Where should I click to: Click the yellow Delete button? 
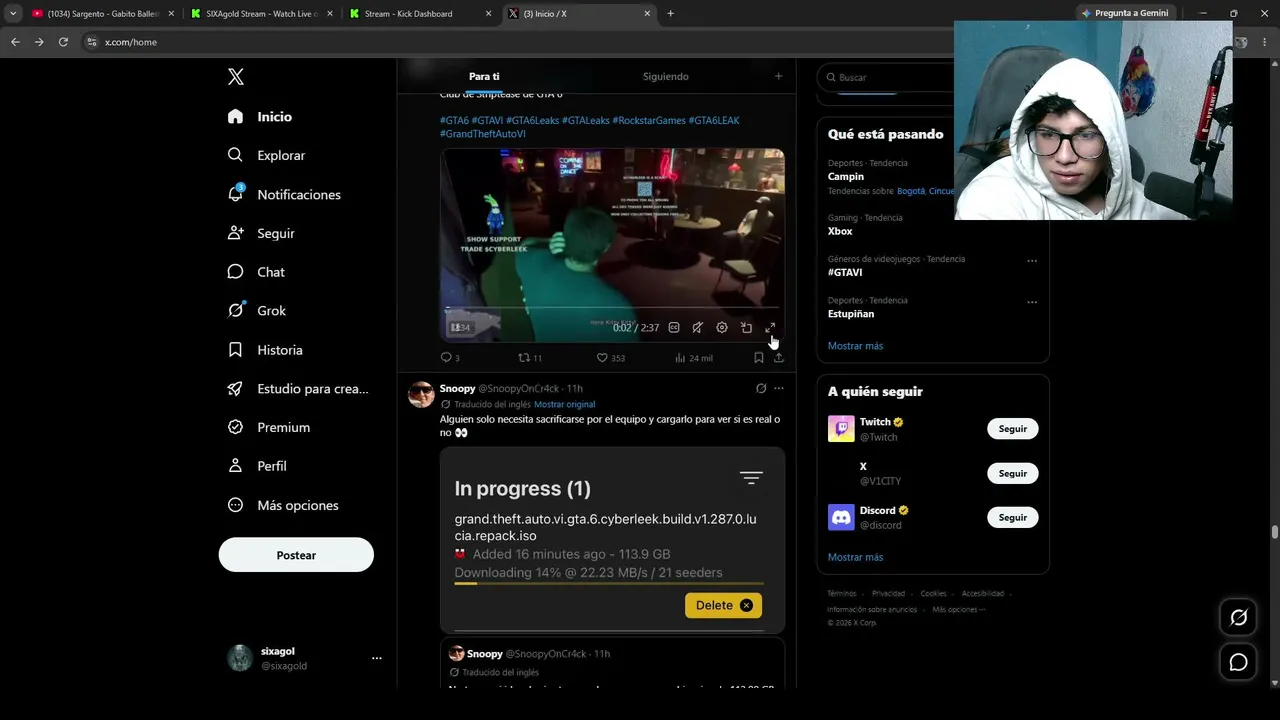[723, 605]
